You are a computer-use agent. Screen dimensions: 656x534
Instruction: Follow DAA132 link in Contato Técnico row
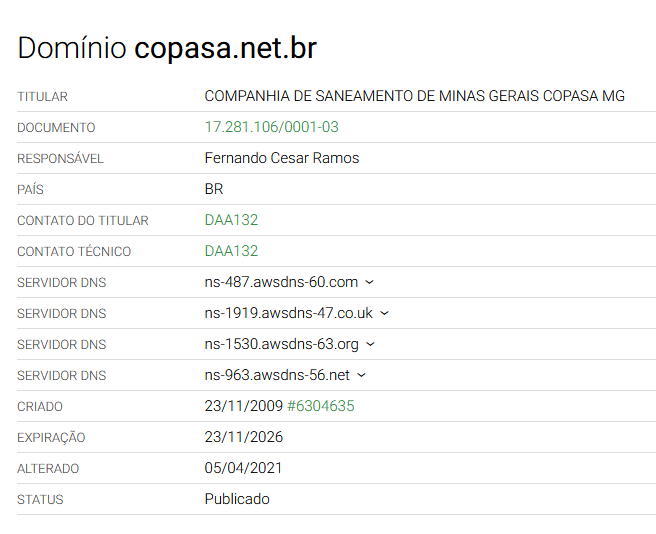tap(231, 251)
